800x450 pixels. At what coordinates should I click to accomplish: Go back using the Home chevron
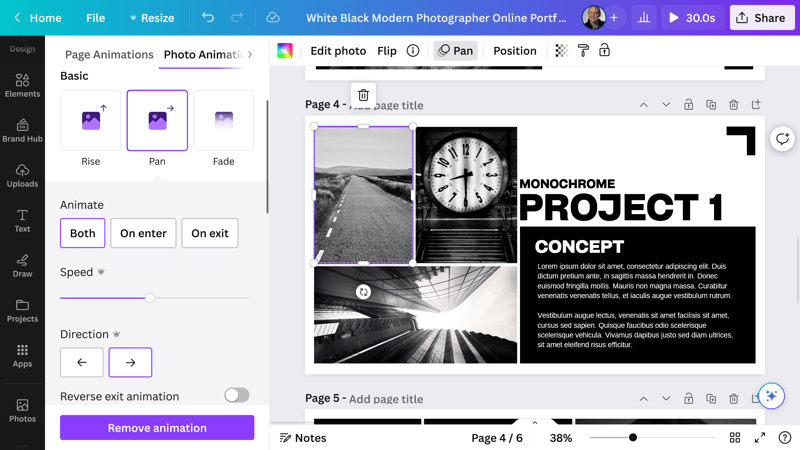point(17,18)
